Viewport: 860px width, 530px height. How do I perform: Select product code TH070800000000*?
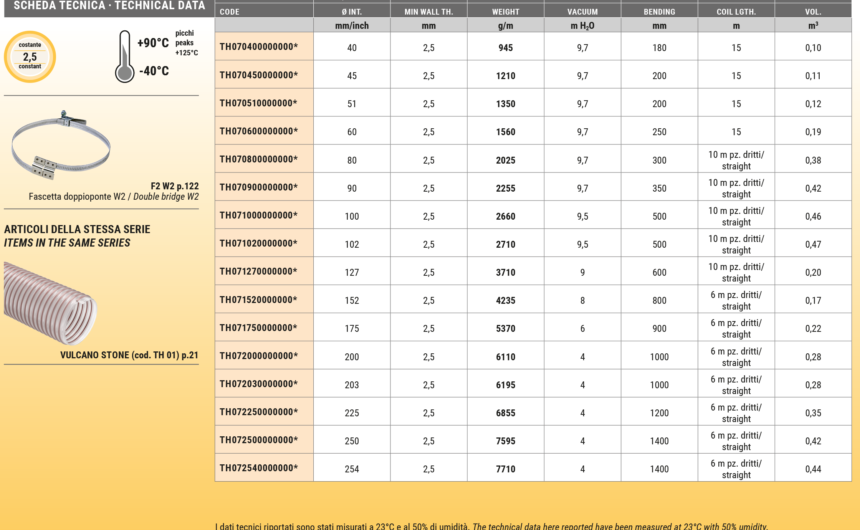tap(258, 159)
